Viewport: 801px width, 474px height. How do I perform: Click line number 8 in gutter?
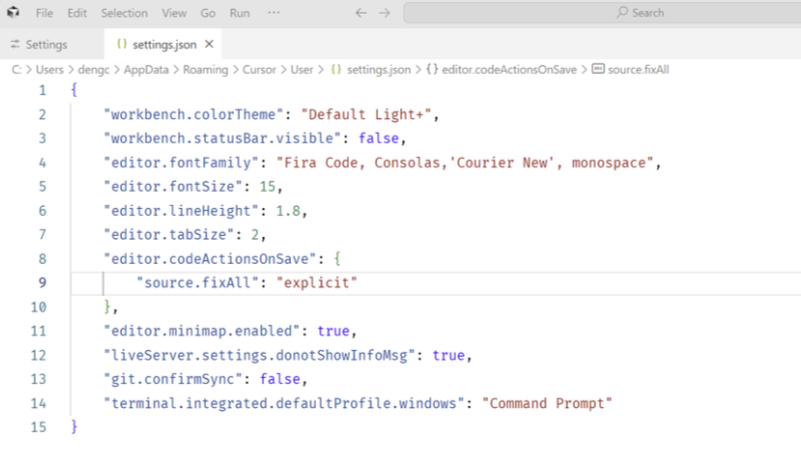[42, 259]
